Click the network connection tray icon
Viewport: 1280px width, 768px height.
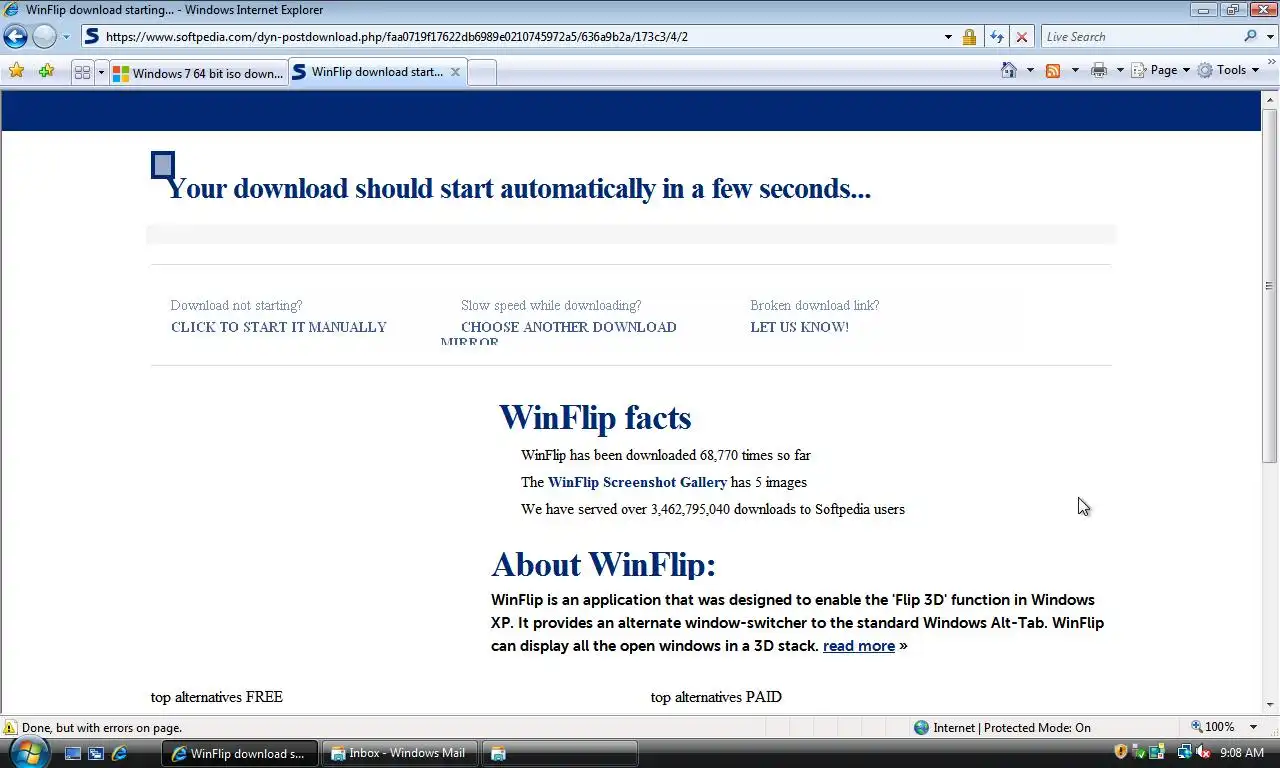[1184, 752]
